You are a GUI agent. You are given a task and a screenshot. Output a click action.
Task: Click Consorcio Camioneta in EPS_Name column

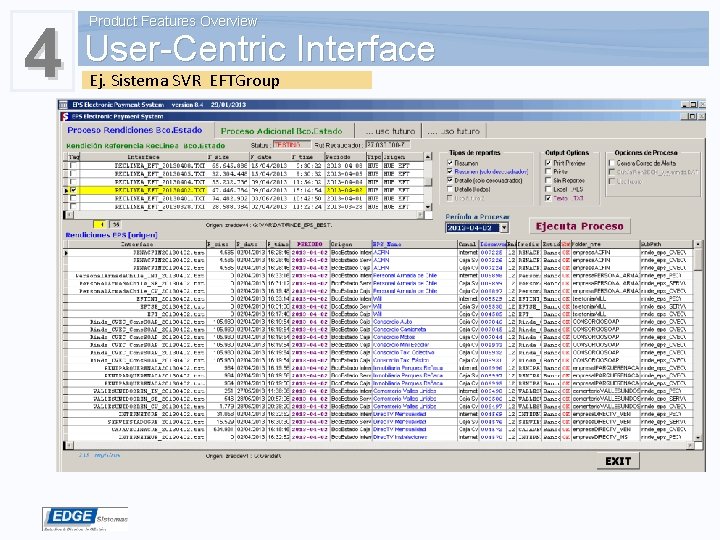(399, 330)
